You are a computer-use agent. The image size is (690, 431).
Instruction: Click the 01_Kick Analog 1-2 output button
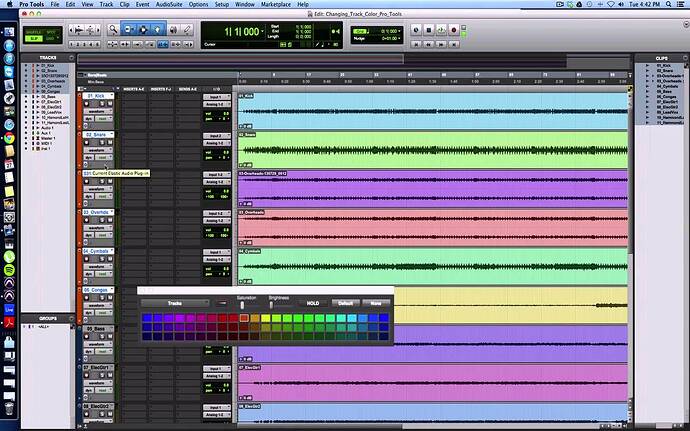(217, 104)
